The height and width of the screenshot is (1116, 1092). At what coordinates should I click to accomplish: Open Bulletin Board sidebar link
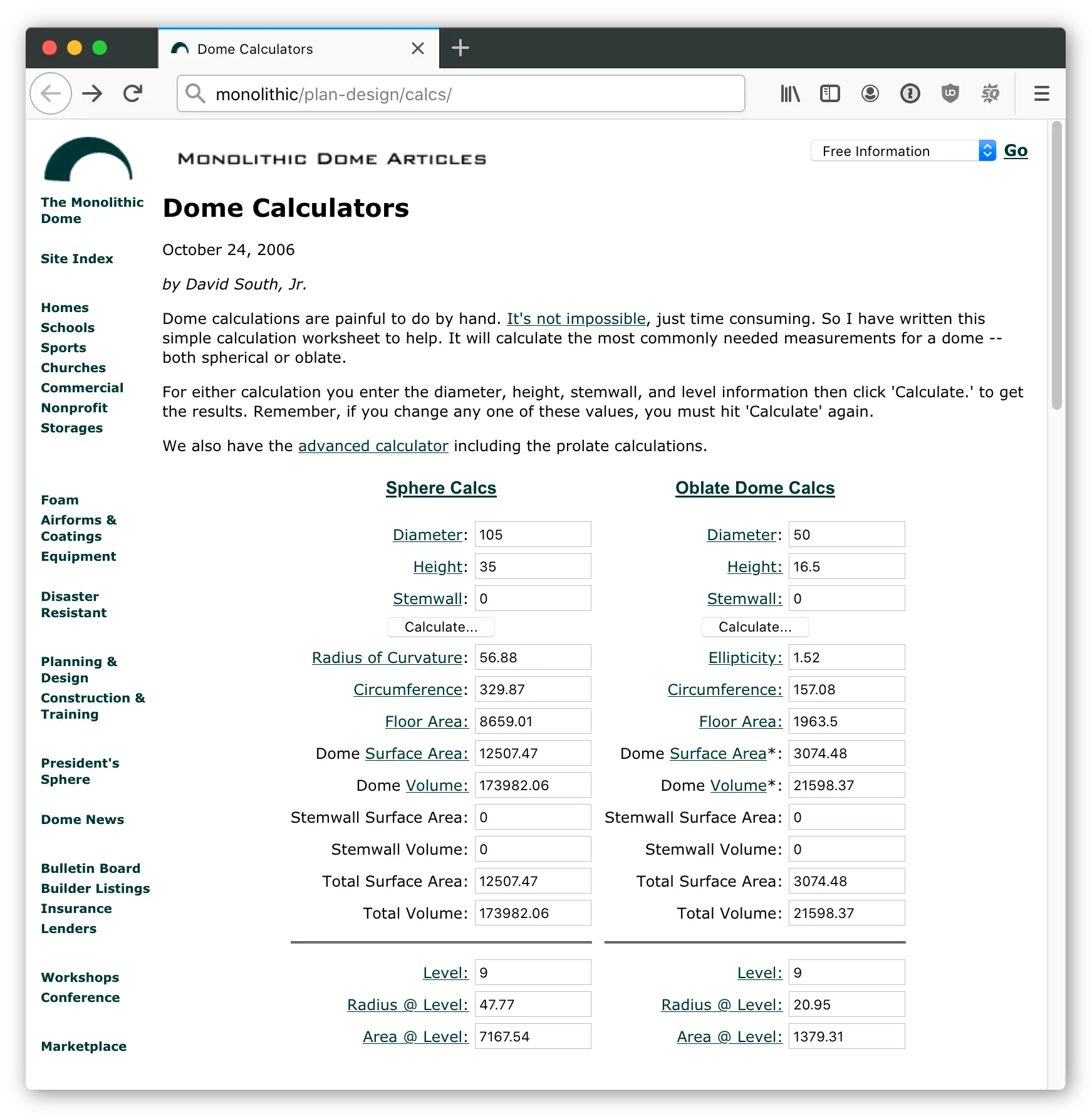(90, 868)
